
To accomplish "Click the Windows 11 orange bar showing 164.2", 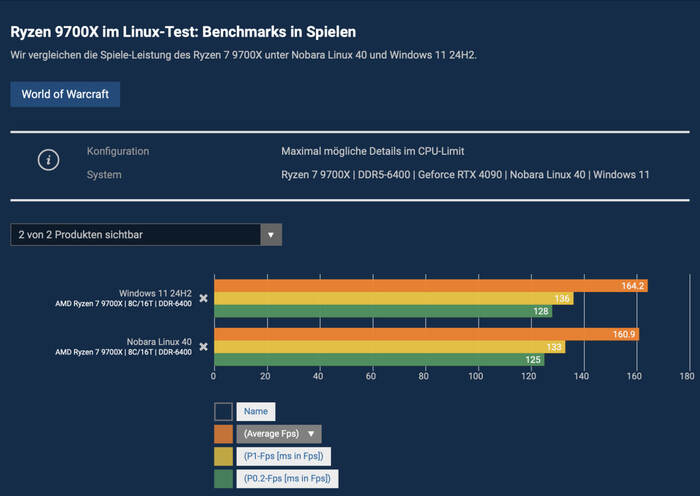I will point(430,285).
